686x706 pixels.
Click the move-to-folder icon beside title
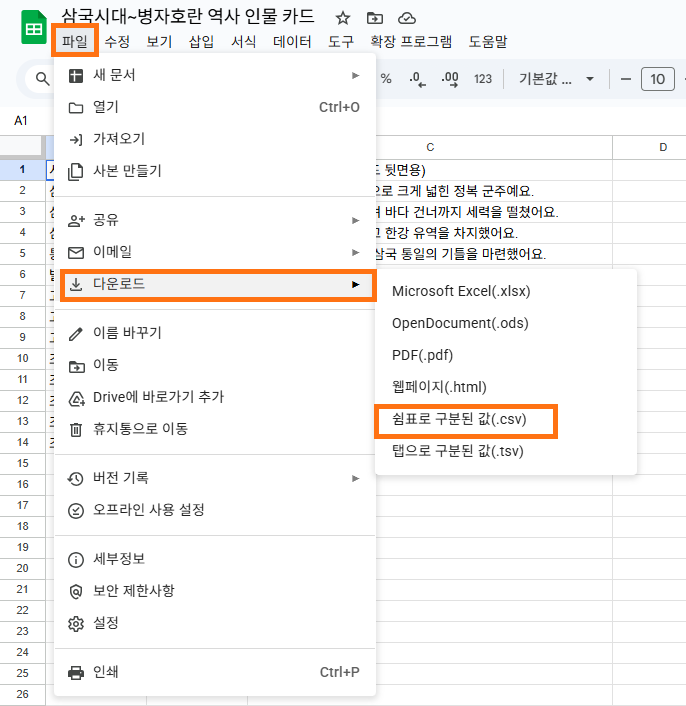coord(375,18)
